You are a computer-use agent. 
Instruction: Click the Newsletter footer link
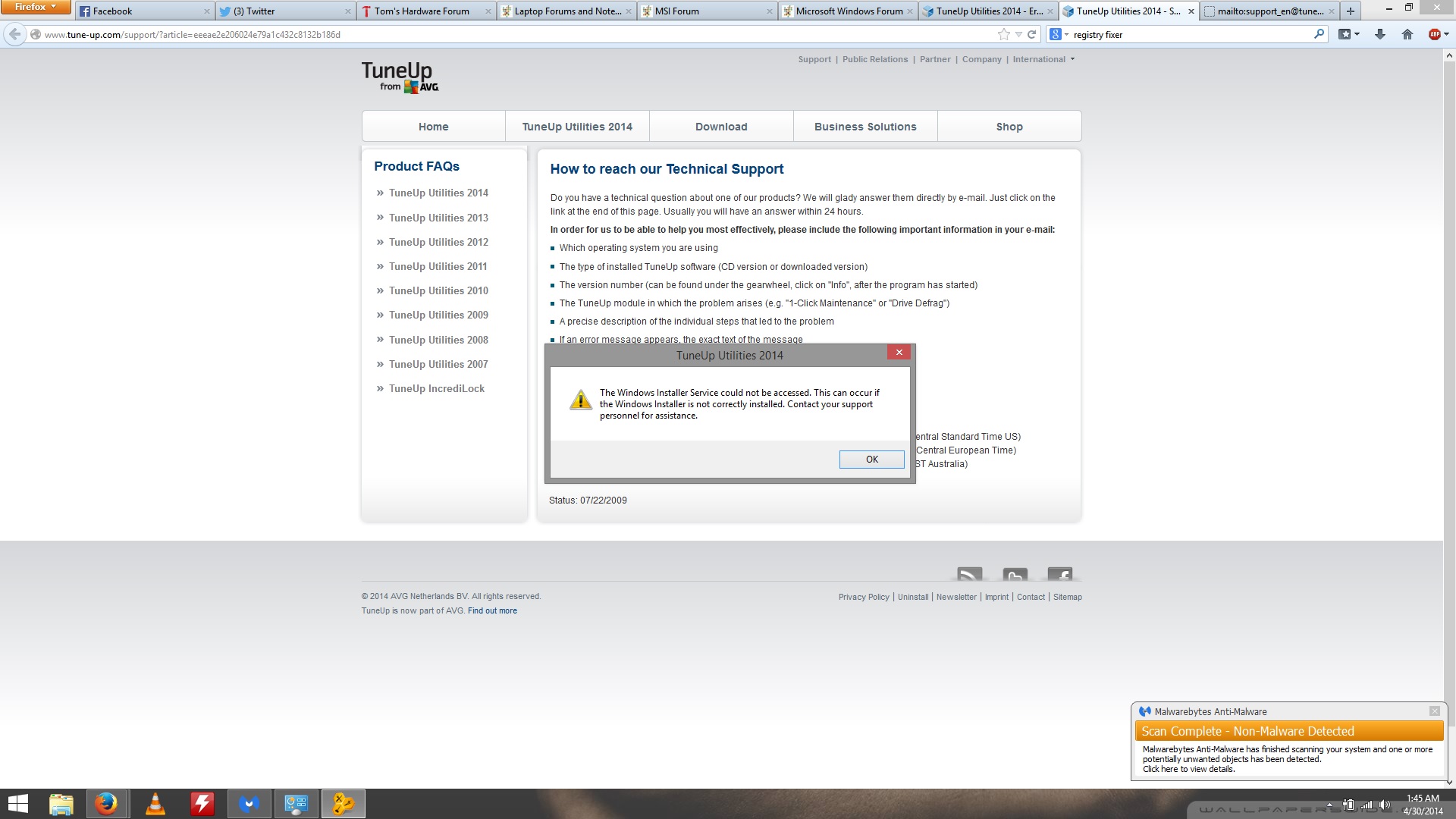(956, 597)
